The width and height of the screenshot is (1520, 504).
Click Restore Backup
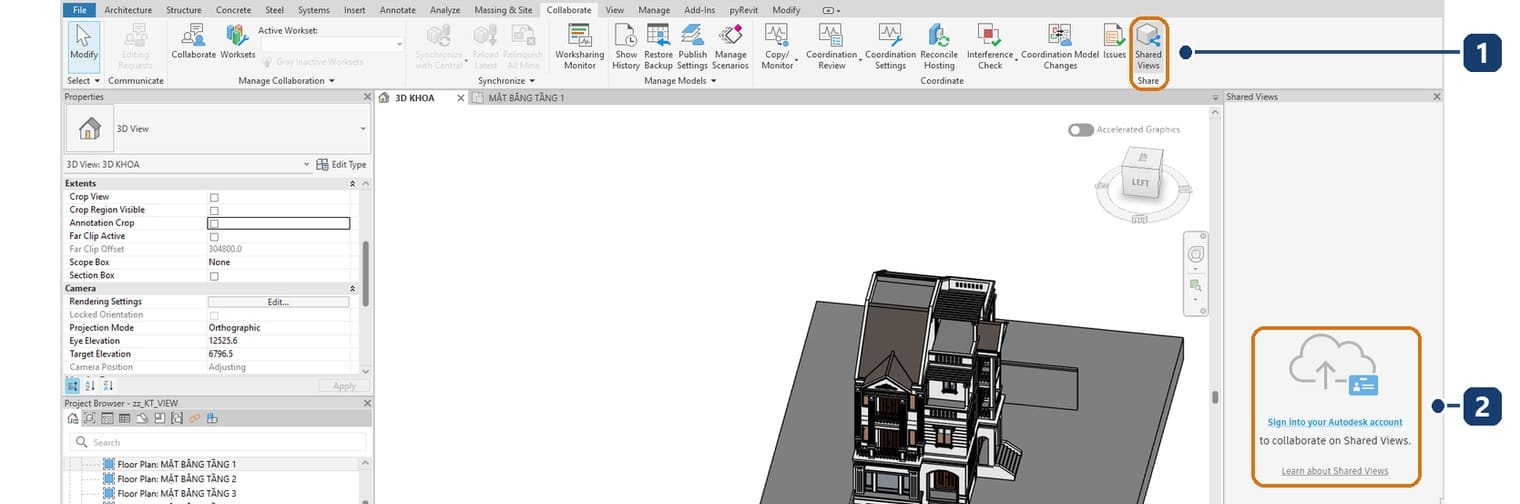658,46
